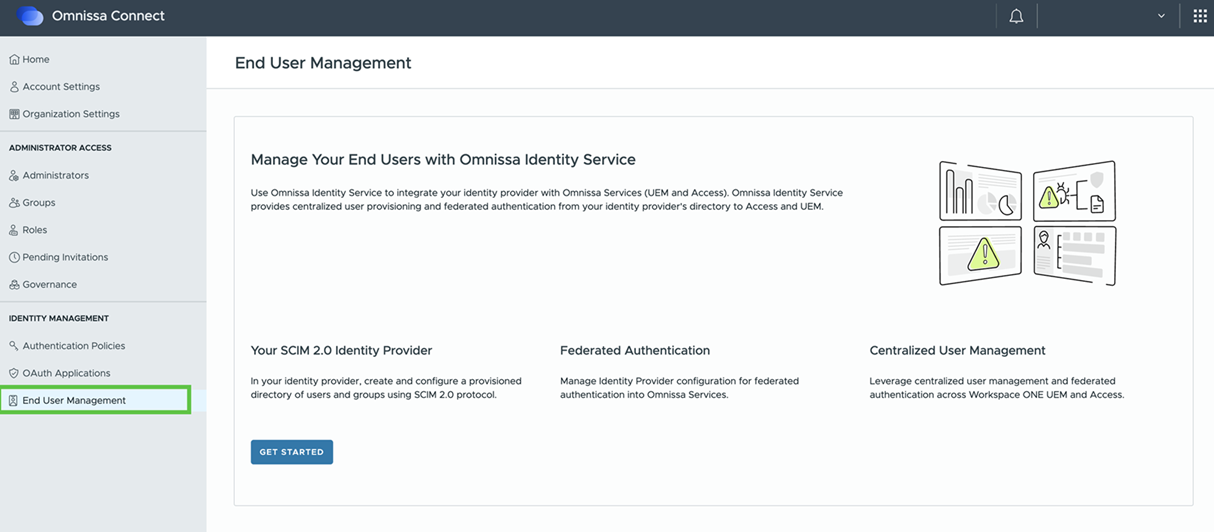The image size is (1214, 532).
Task: Click the Omnissa Connect cloud logo
Action: [31, 16]
